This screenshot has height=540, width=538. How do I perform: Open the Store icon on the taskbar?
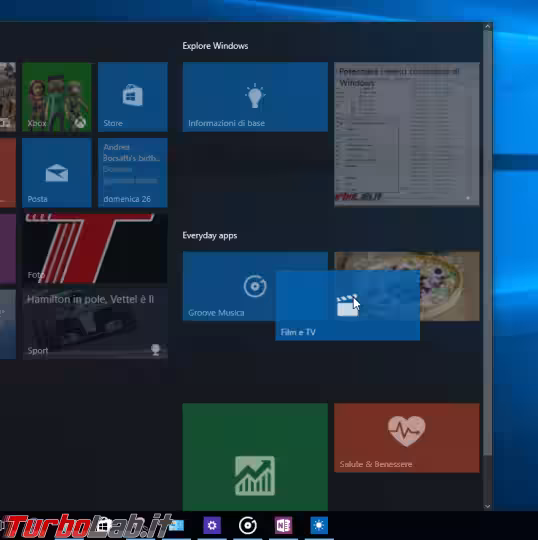(x=103, y=525)
